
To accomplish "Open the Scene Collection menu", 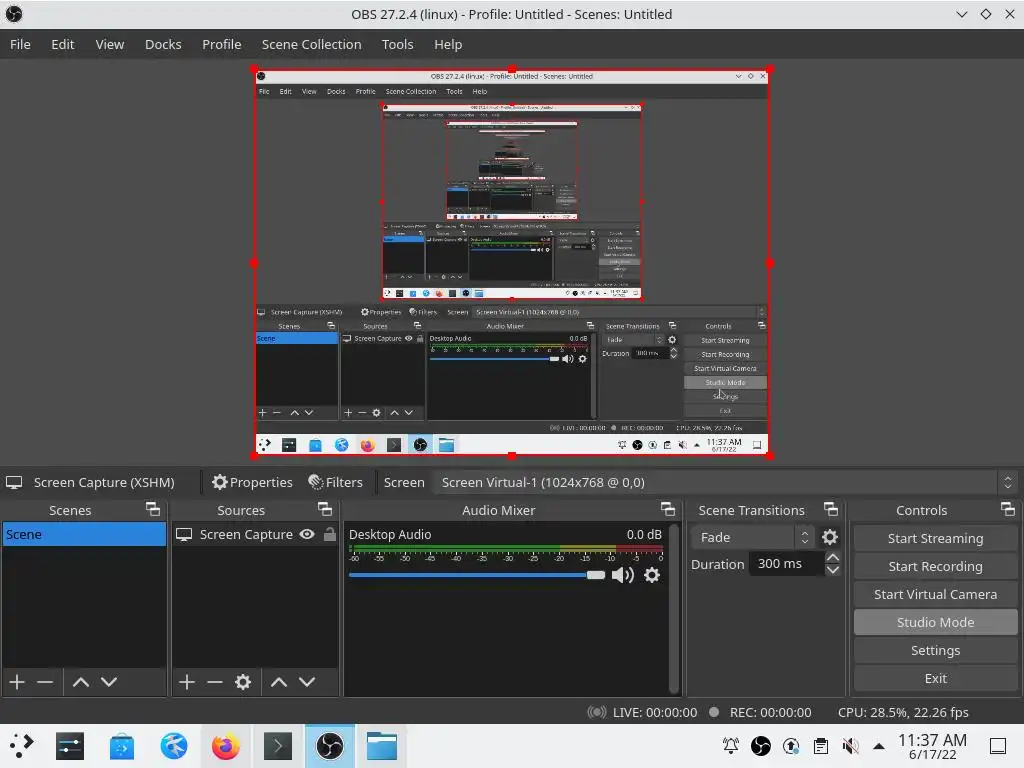I will point(312,44).
